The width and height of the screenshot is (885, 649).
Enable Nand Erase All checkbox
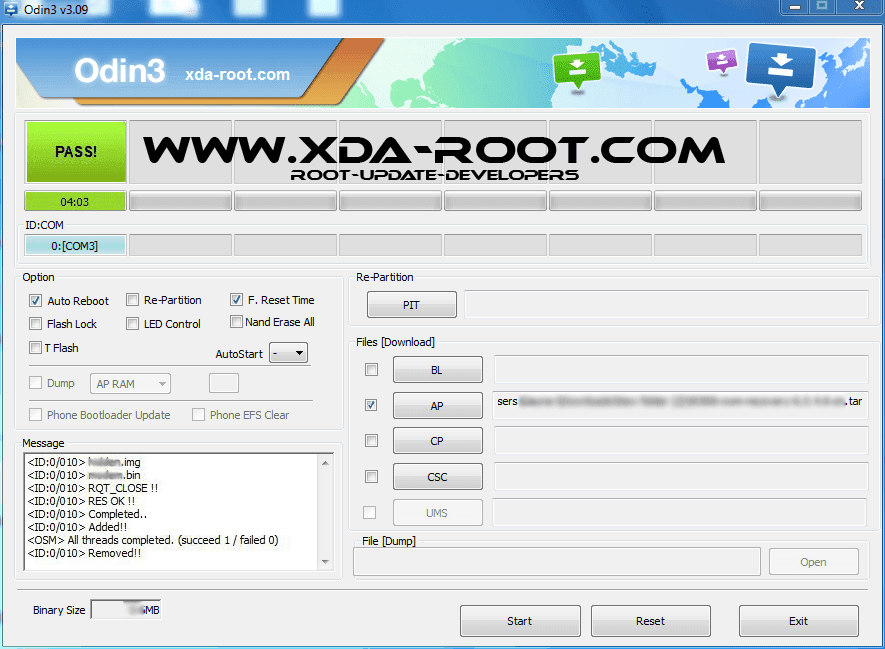(x=236, y=322)
